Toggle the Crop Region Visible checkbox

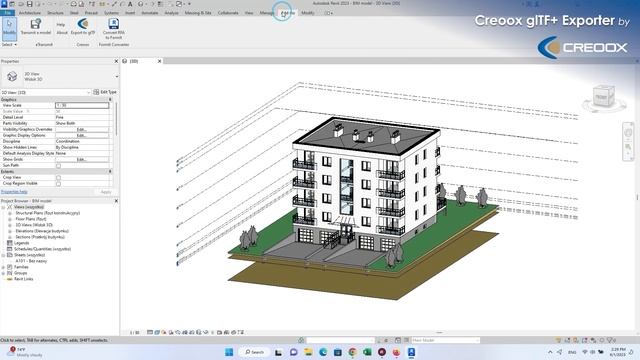[58, 184]
